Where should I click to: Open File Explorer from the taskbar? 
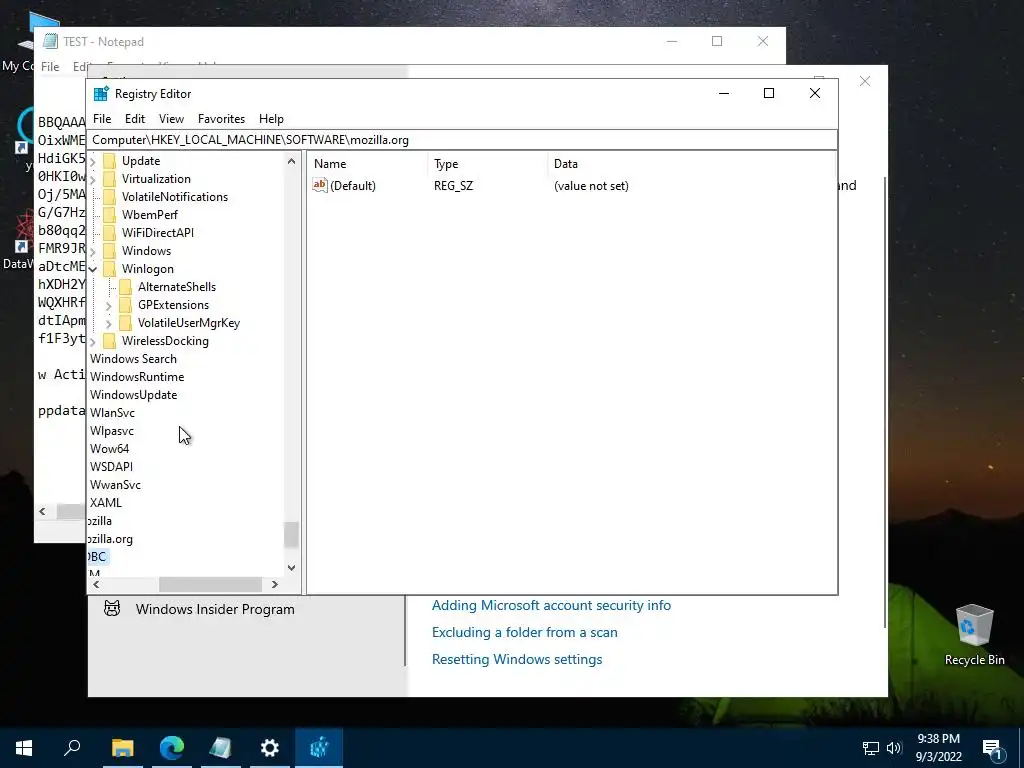click(122, 748)
